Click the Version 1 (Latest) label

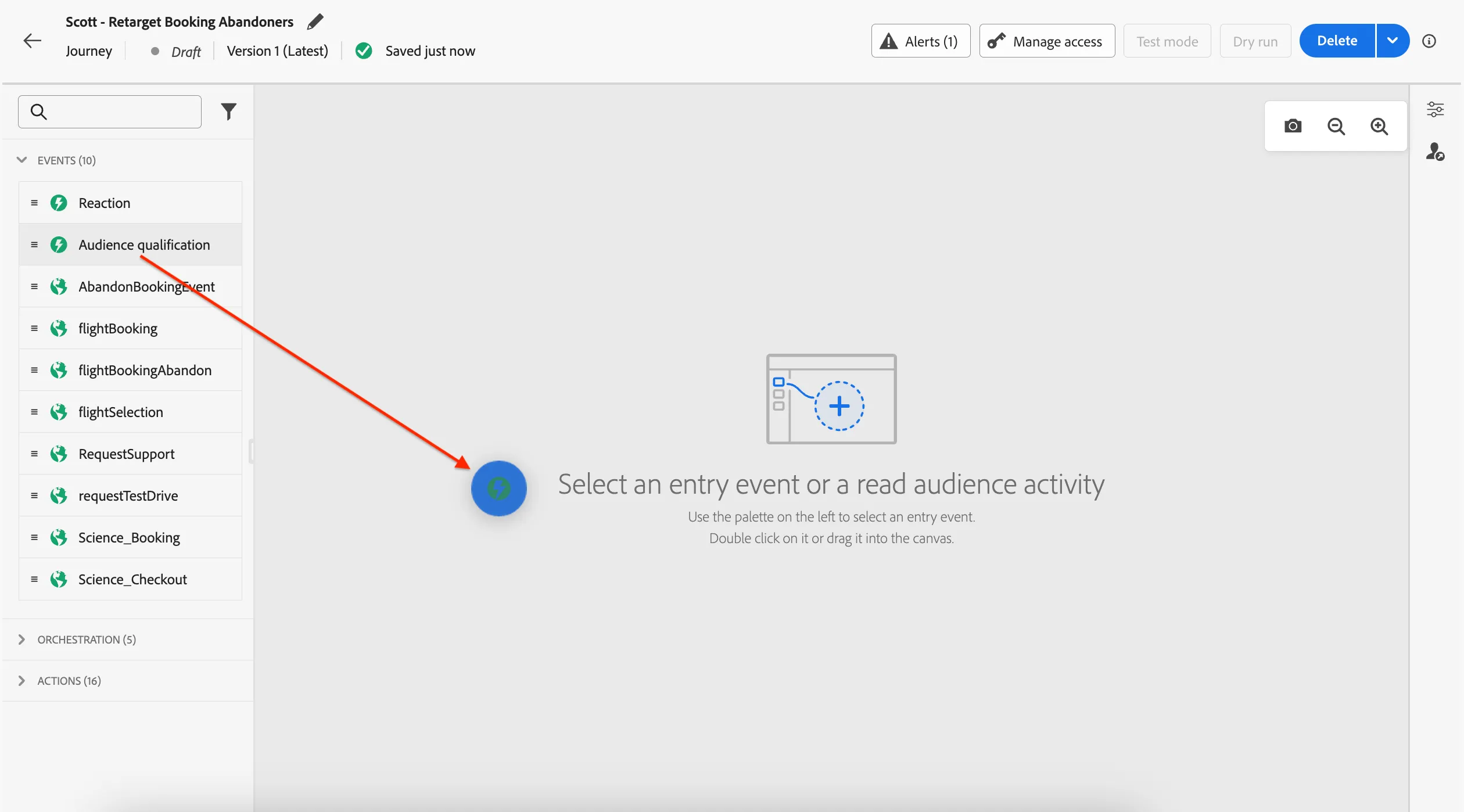click(277, 51)
